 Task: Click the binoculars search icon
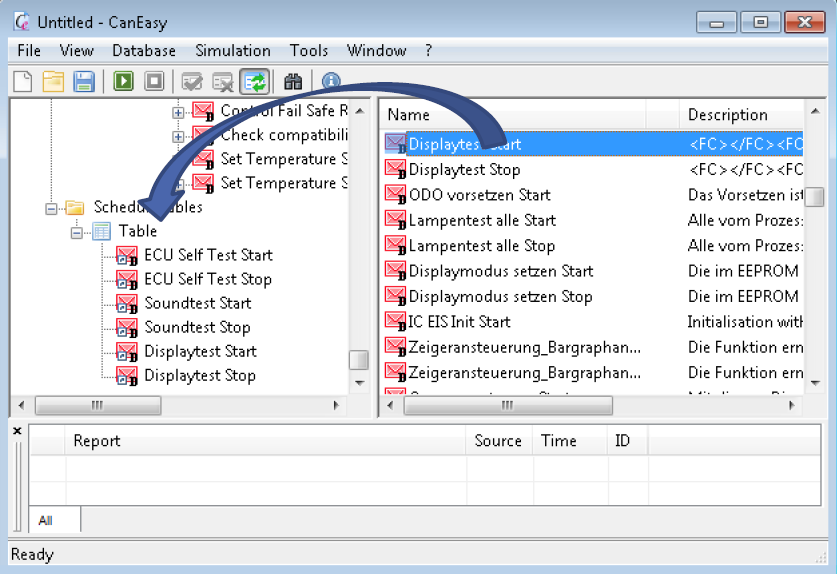pyautogui.click(x=292, y=81)
